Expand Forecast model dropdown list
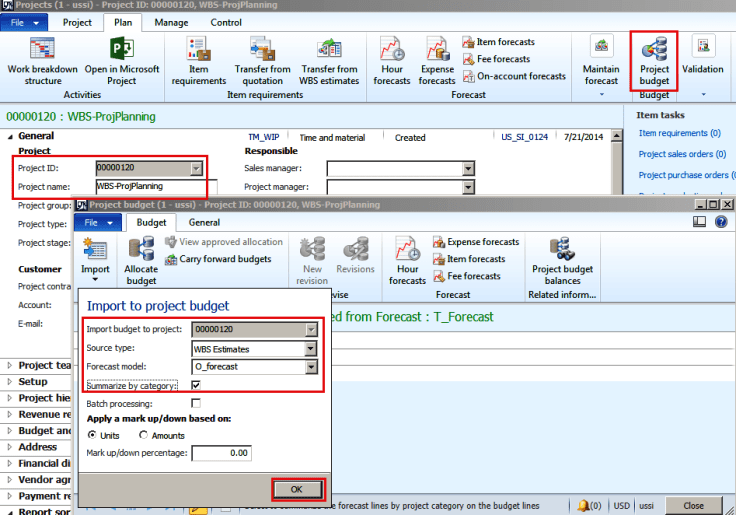The width and height of the screenshot is (736, 515). tap(311, 367)
